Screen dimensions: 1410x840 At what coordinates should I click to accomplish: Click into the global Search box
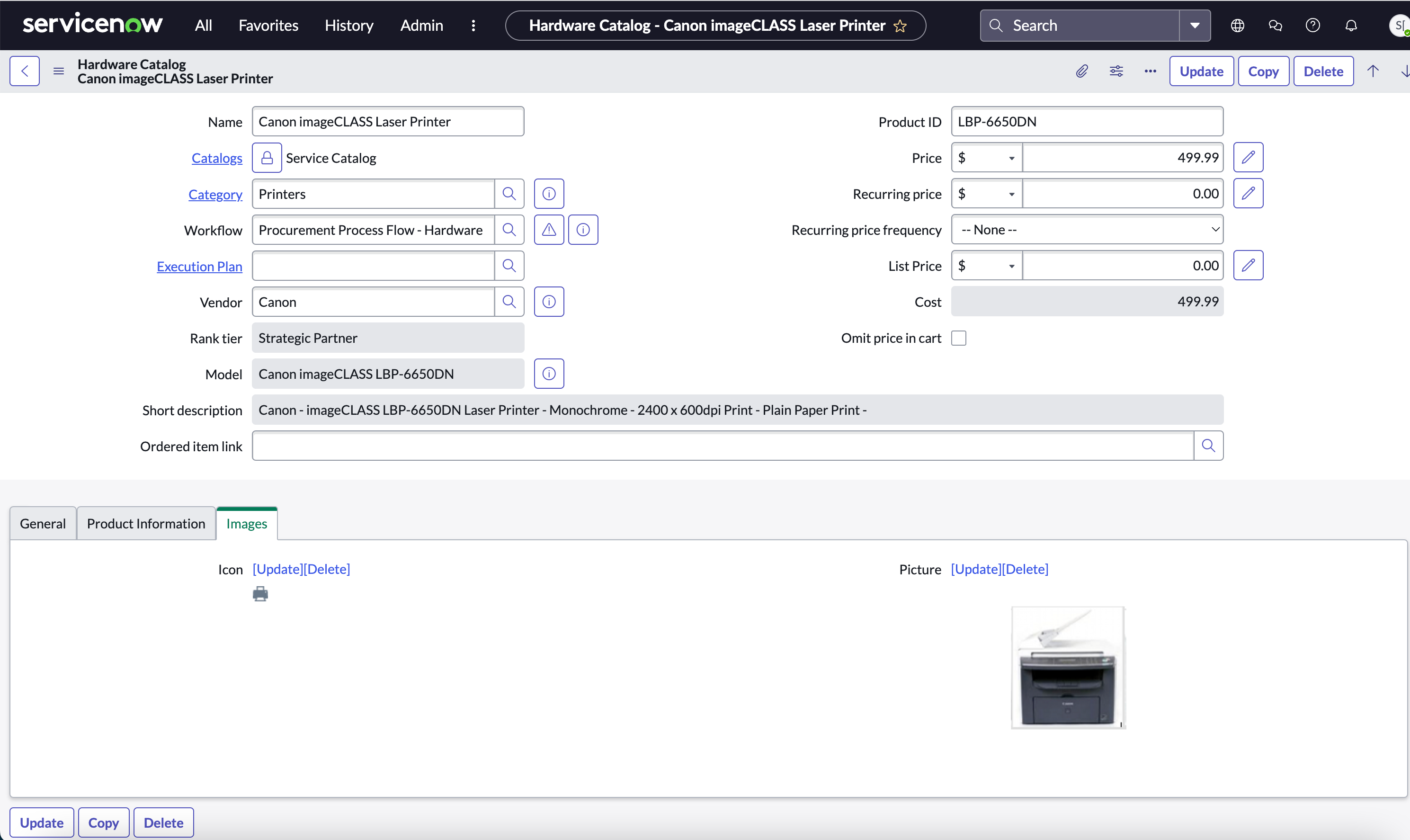point(1080,26)
